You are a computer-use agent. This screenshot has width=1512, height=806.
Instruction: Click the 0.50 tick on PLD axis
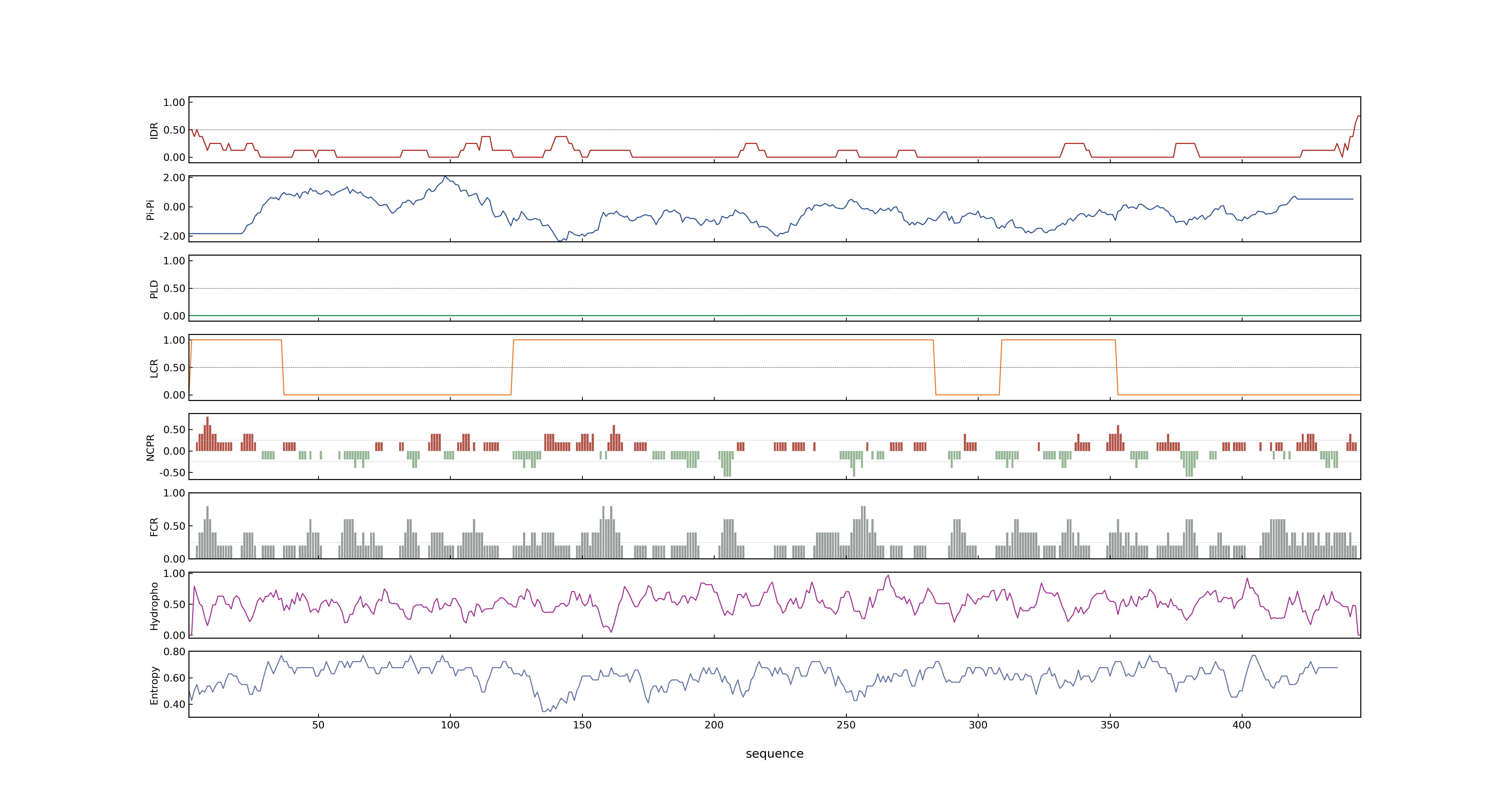coord(174,288)
